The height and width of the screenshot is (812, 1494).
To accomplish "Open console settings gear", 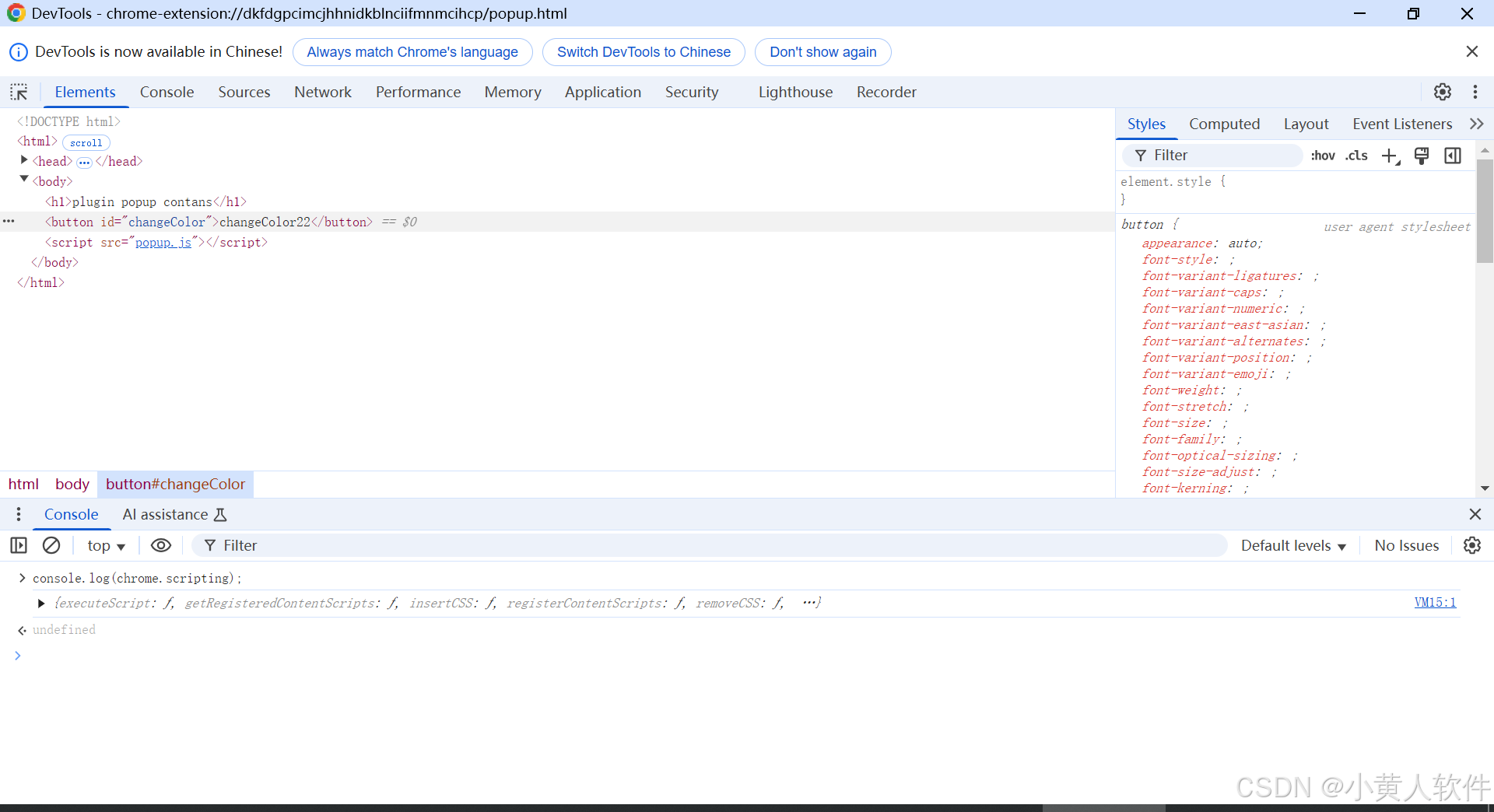I will coord(1472,545).
